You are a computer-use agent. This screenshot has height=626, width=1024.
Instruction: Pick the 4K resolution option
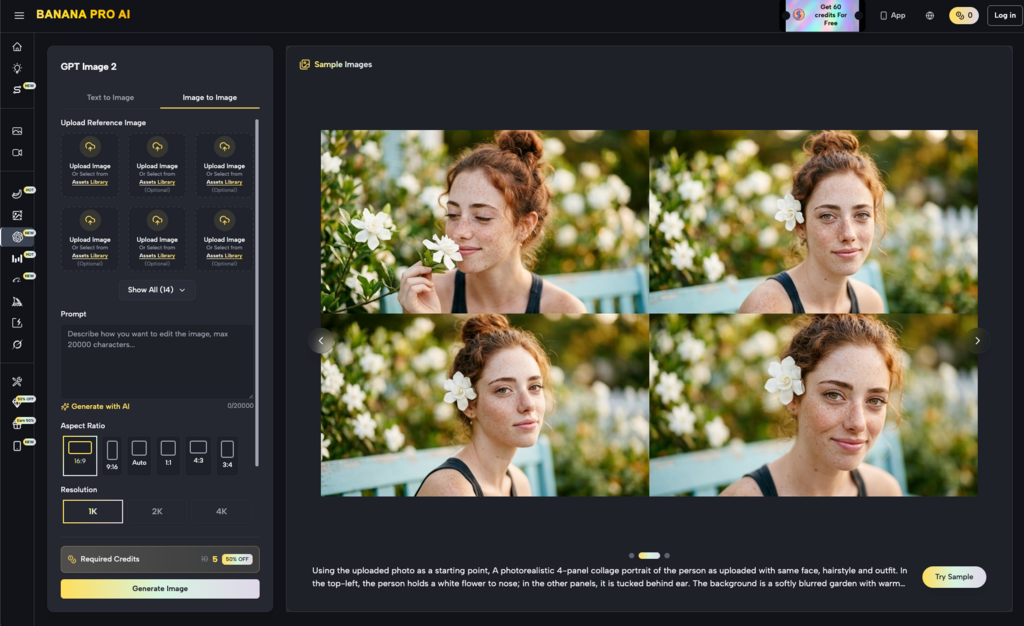pyautogui.click(x=221, y=511)
